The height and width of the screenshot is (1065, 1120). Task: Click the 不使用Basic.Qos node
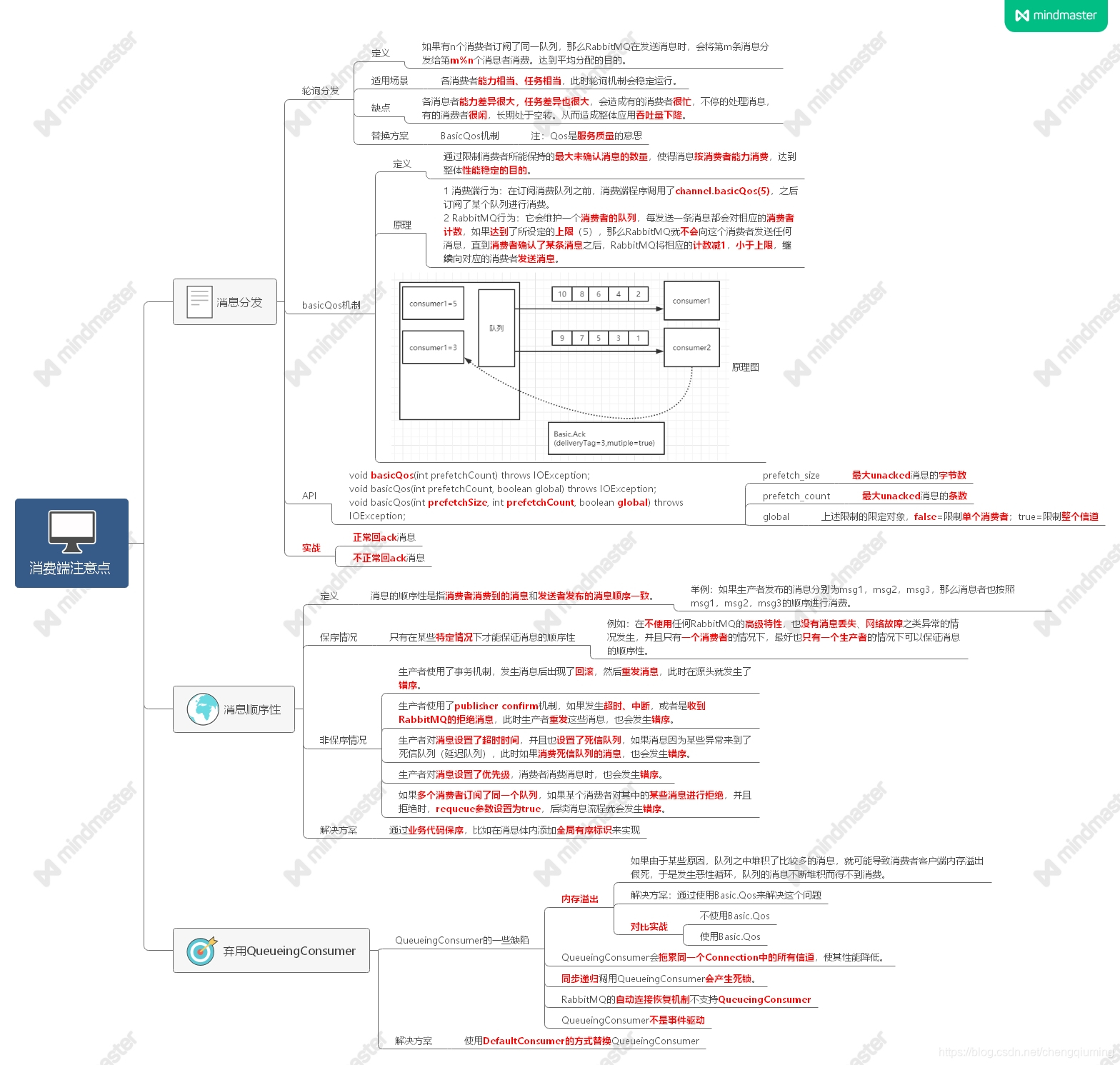tap(734, 916)
